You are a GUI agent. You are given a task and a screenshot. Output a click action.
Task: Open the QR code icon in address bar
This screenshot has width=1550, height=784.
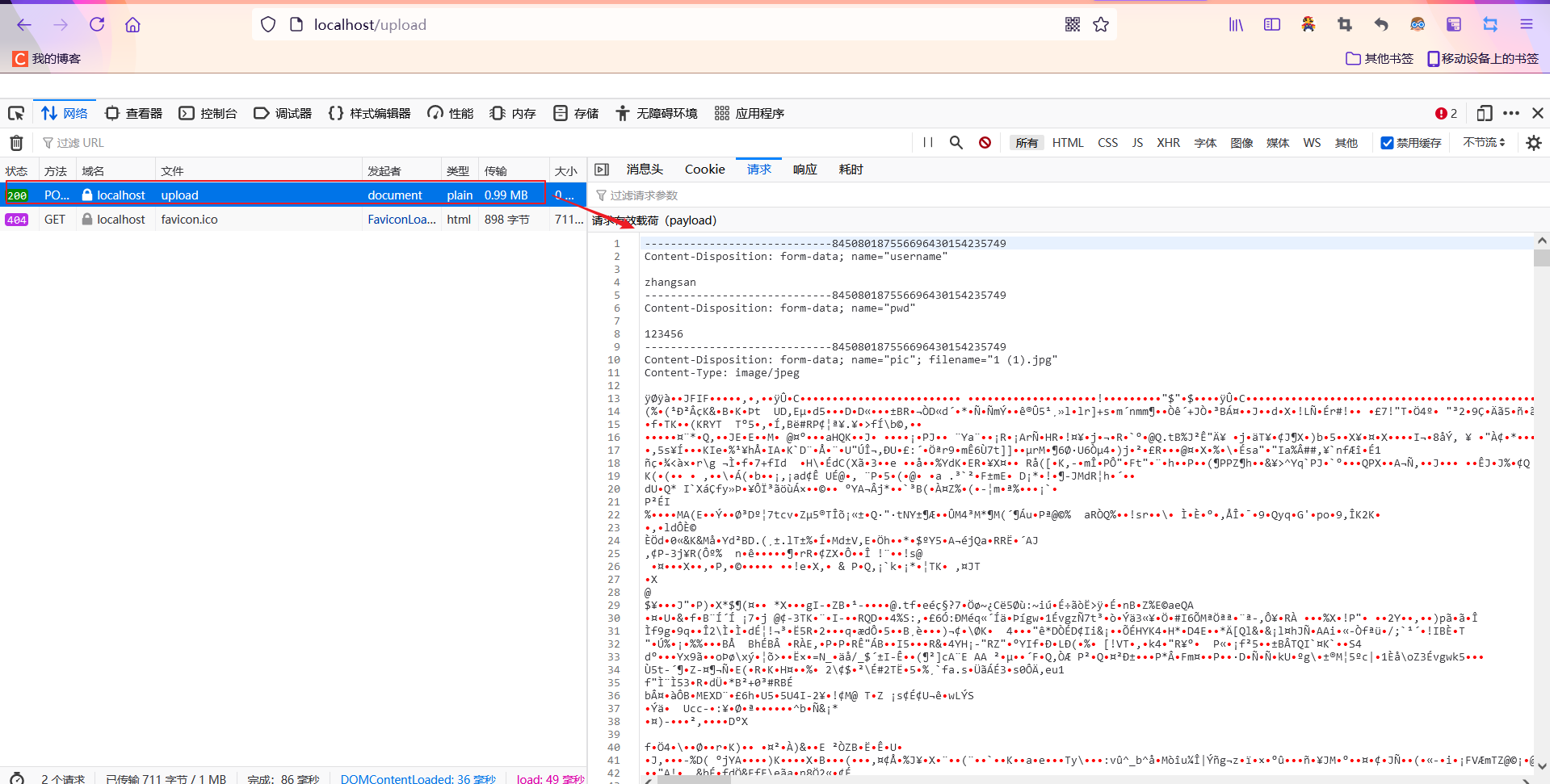click(x=1073, y=25)
